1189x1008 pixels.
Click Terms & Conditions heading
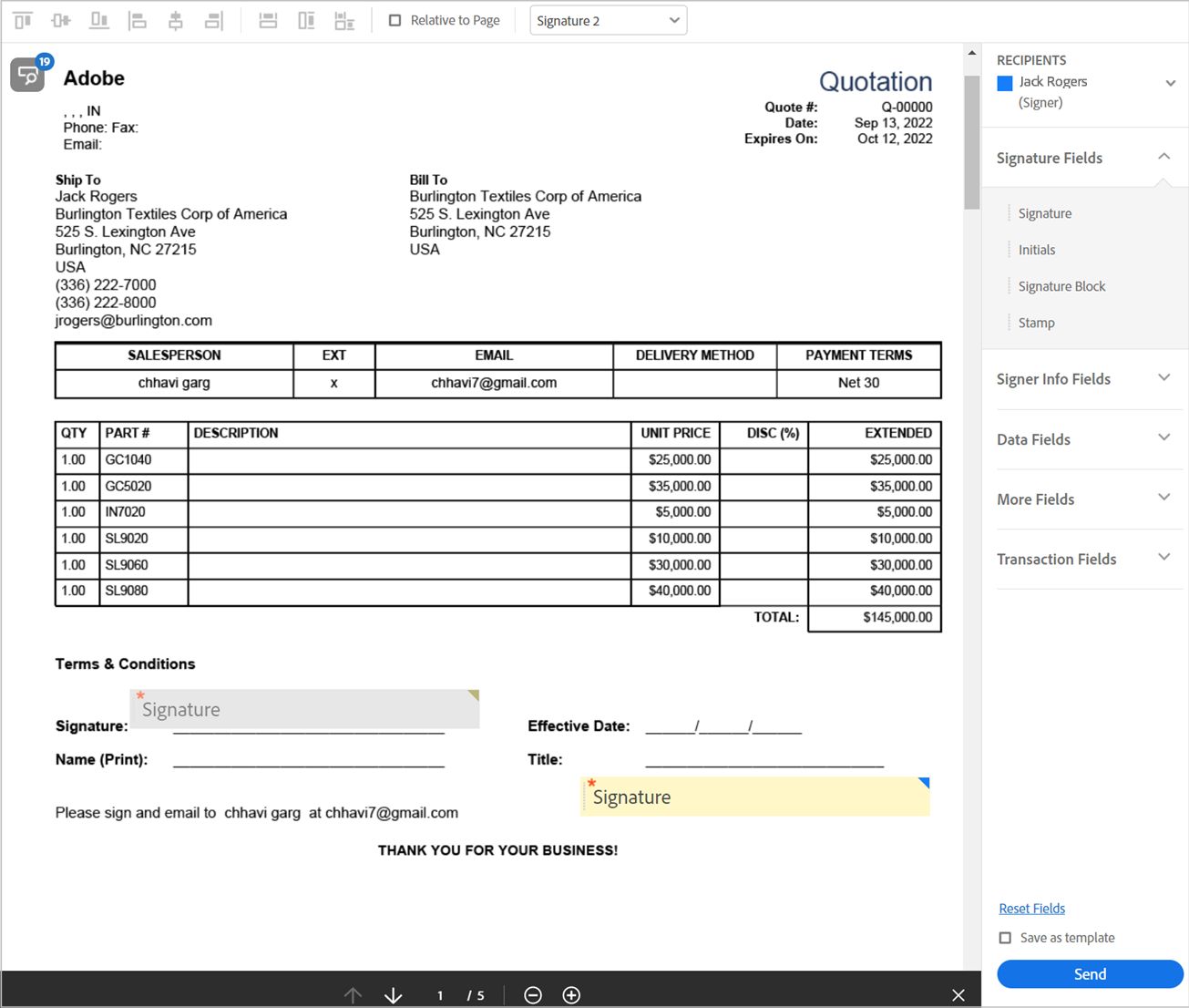pos(125,663)
